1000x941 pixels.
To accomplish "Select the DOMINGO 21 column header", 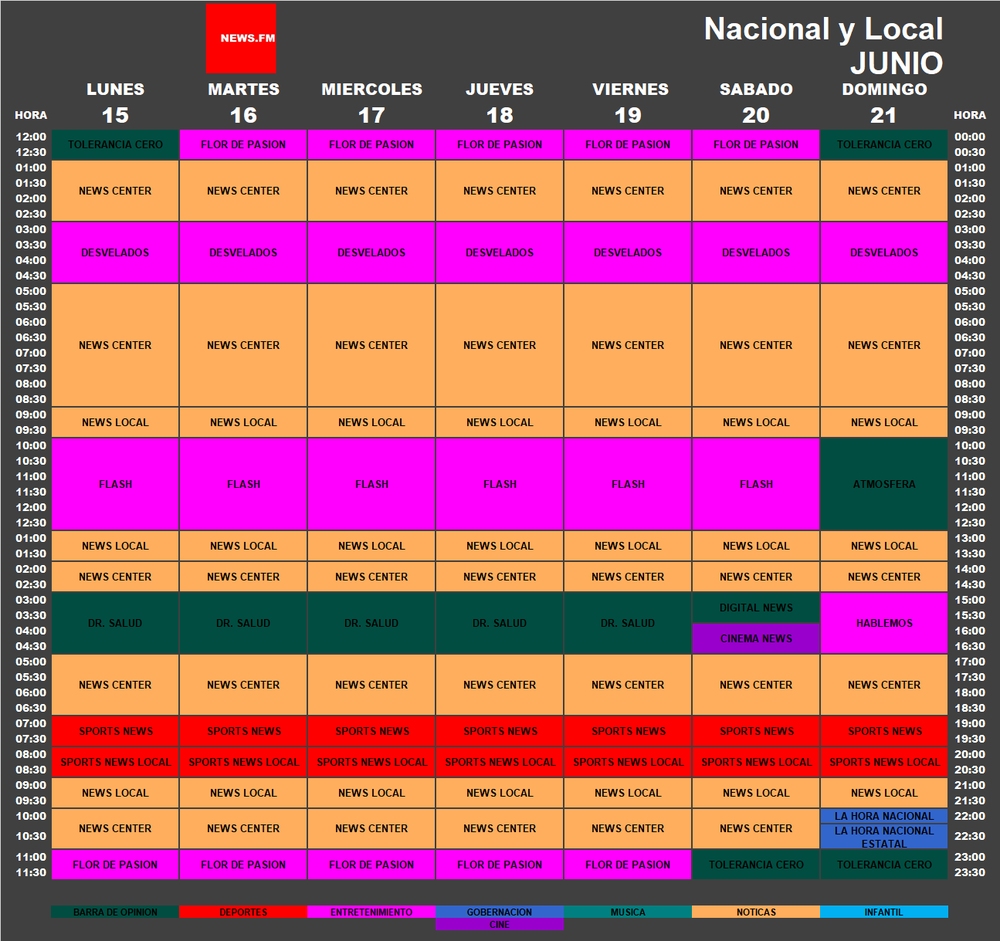I will (x=883, y=98).
